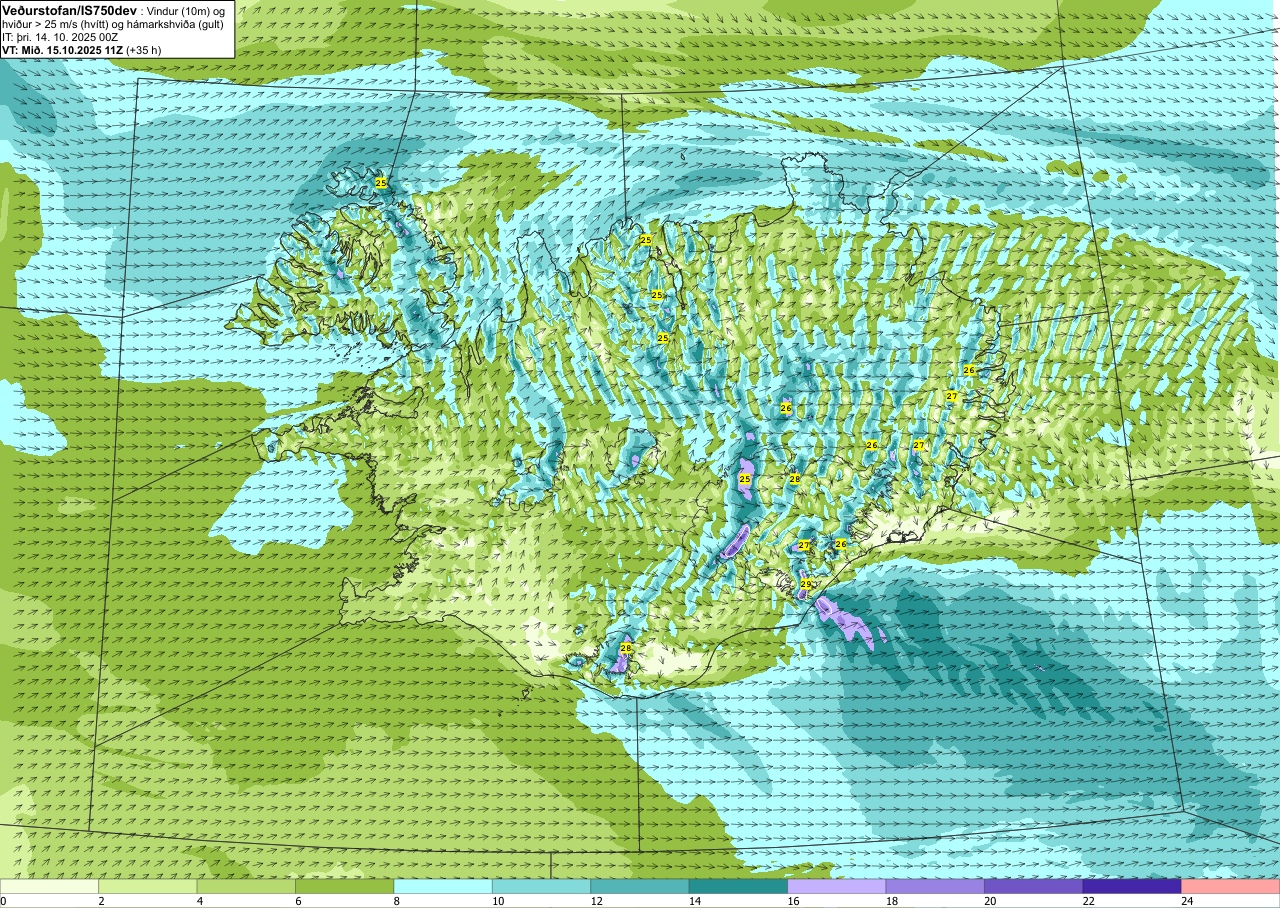Select the 6–8 m/s olive green legend swatch

(345, 886)
